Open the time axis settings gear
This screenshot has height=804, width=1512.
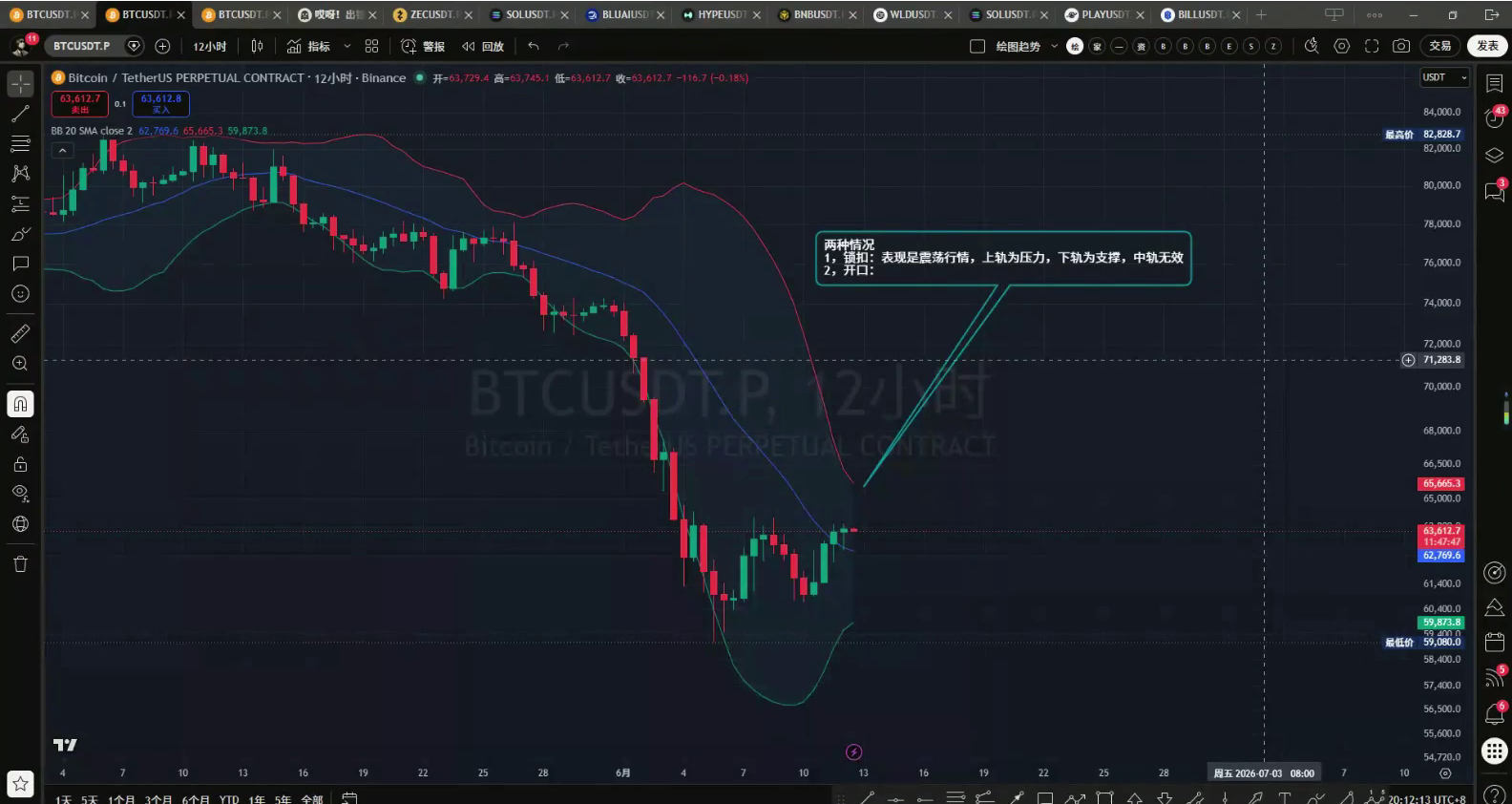coord(1445,773)
